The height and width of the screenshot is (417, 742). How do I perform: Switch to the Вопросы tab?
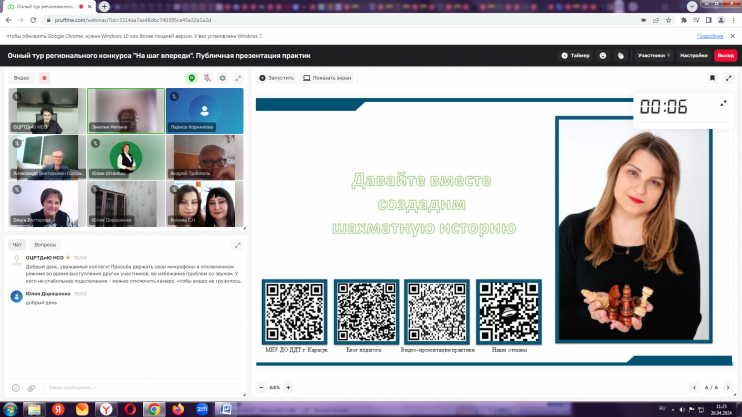click(46, 244)
